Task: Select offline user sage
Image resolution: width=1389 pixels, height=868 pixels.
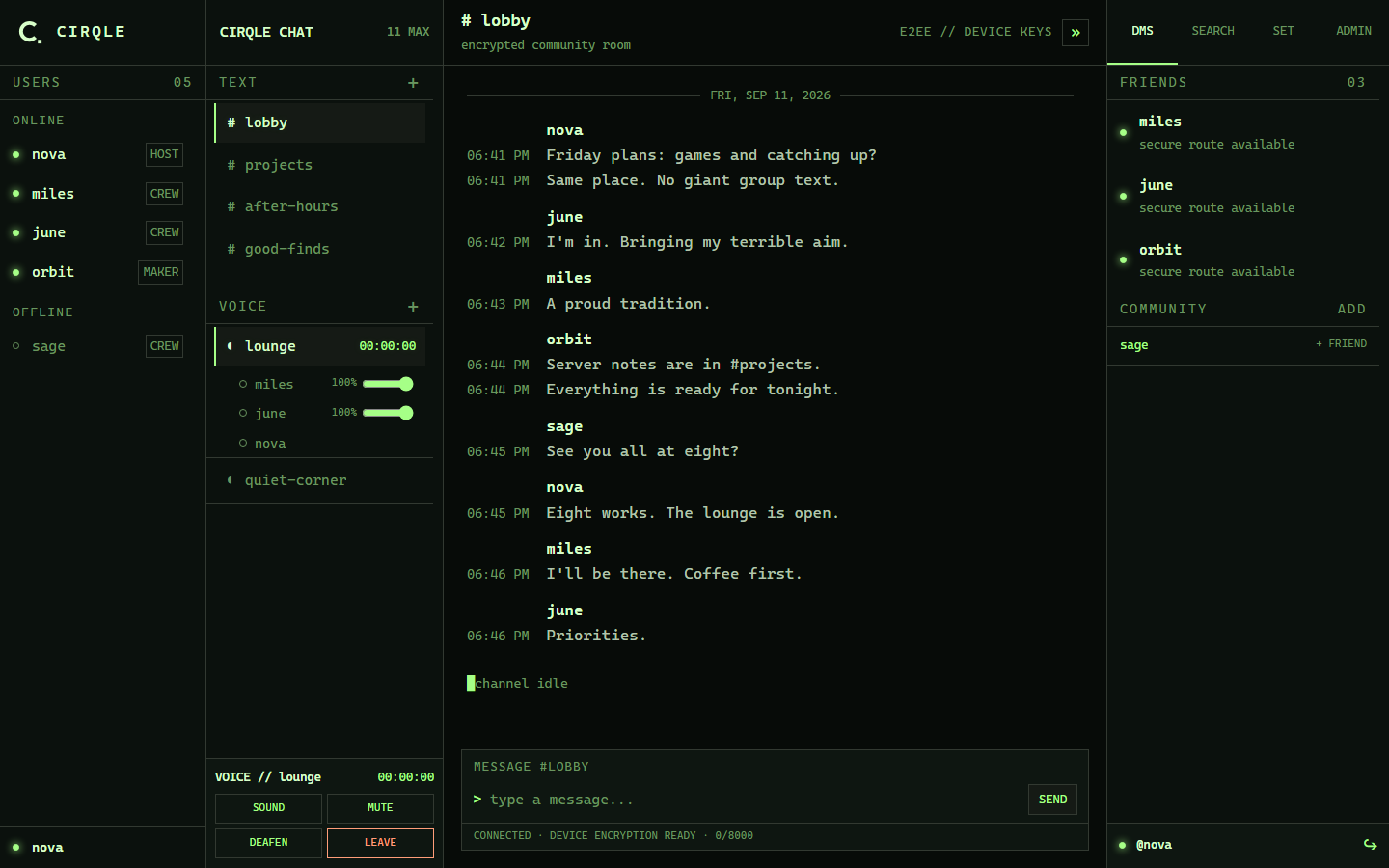Action: coord(97,346)
